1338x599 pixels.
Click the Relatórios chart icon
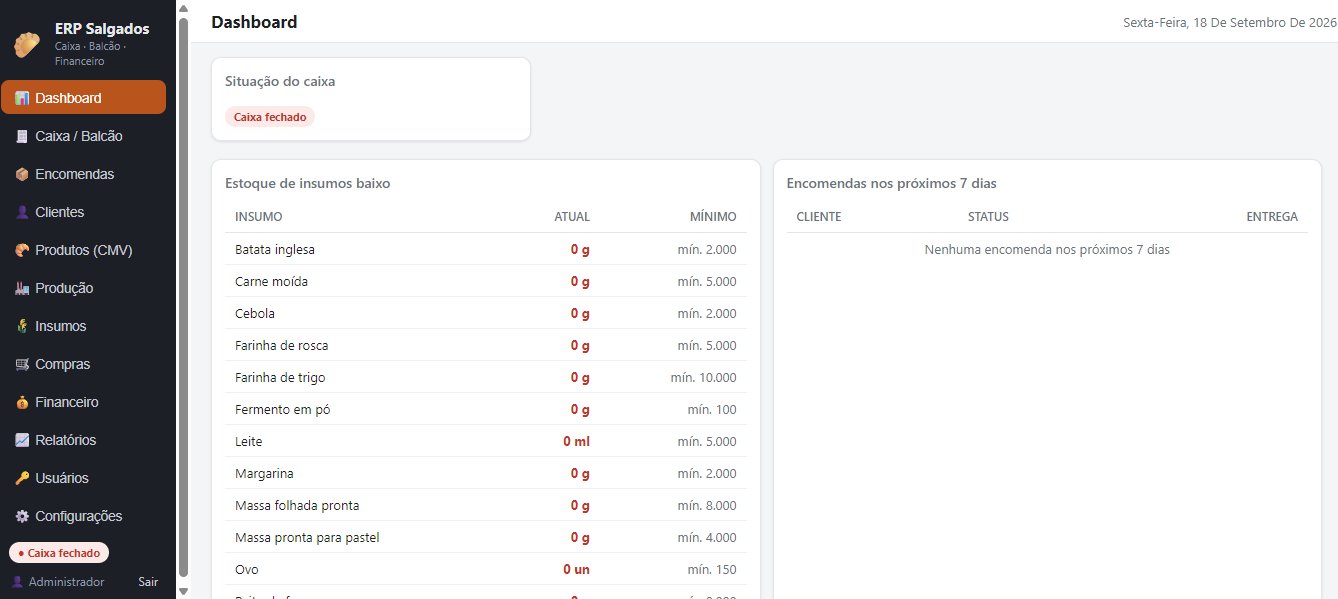coord(22,440)
